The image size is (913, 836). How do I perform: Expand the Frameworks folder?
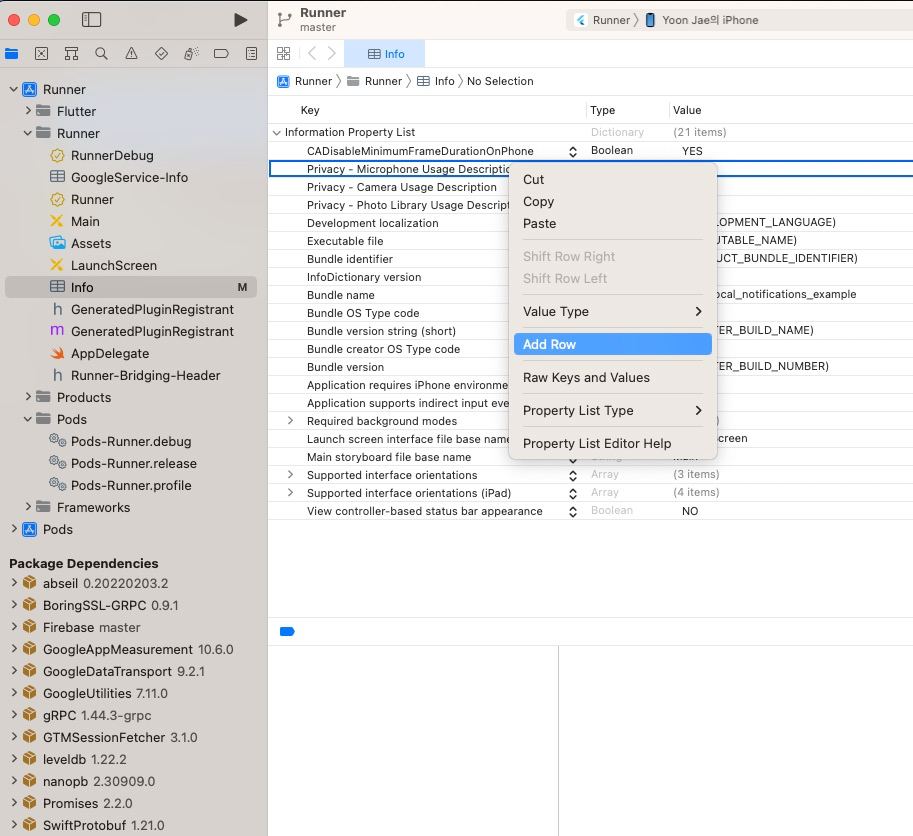click(x=28, y=507)
